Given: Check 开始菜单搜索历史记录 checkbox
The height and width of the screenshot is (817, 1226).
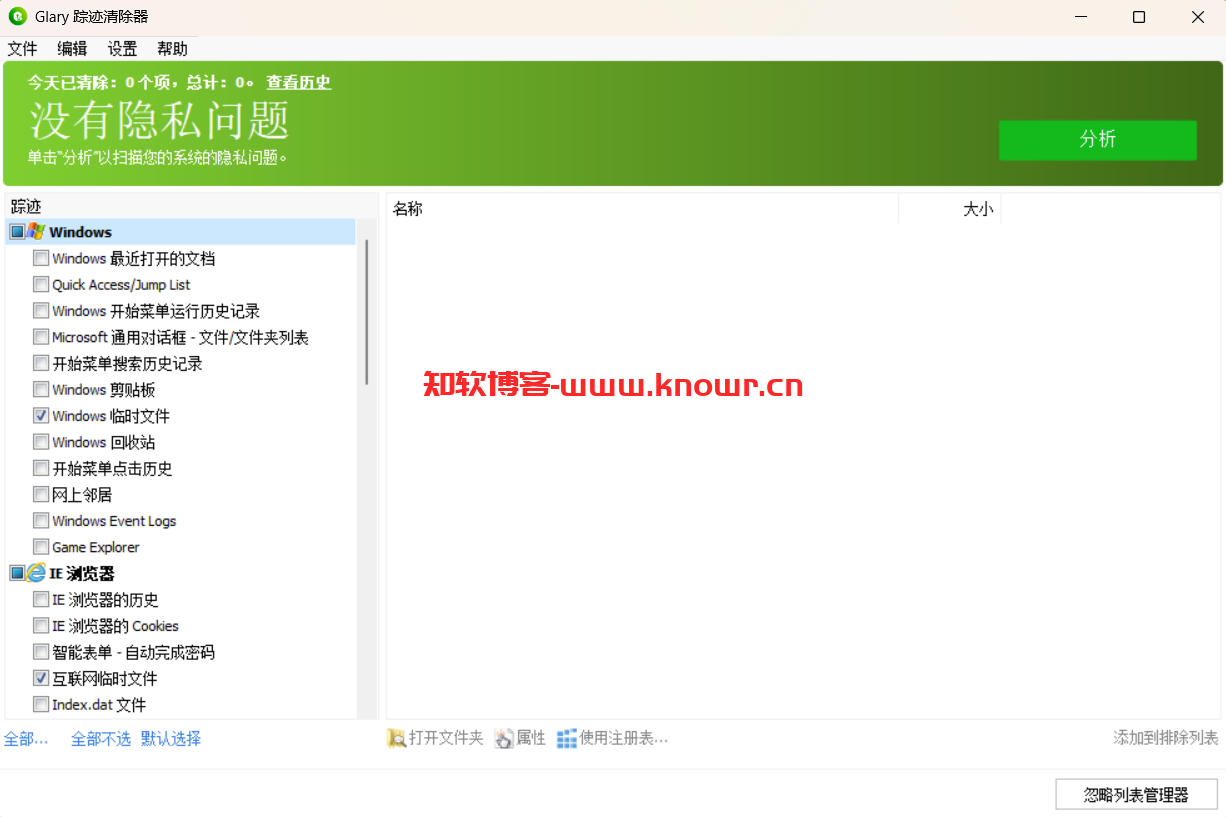Looking at the screenshot, I should (x=41, y=363).
